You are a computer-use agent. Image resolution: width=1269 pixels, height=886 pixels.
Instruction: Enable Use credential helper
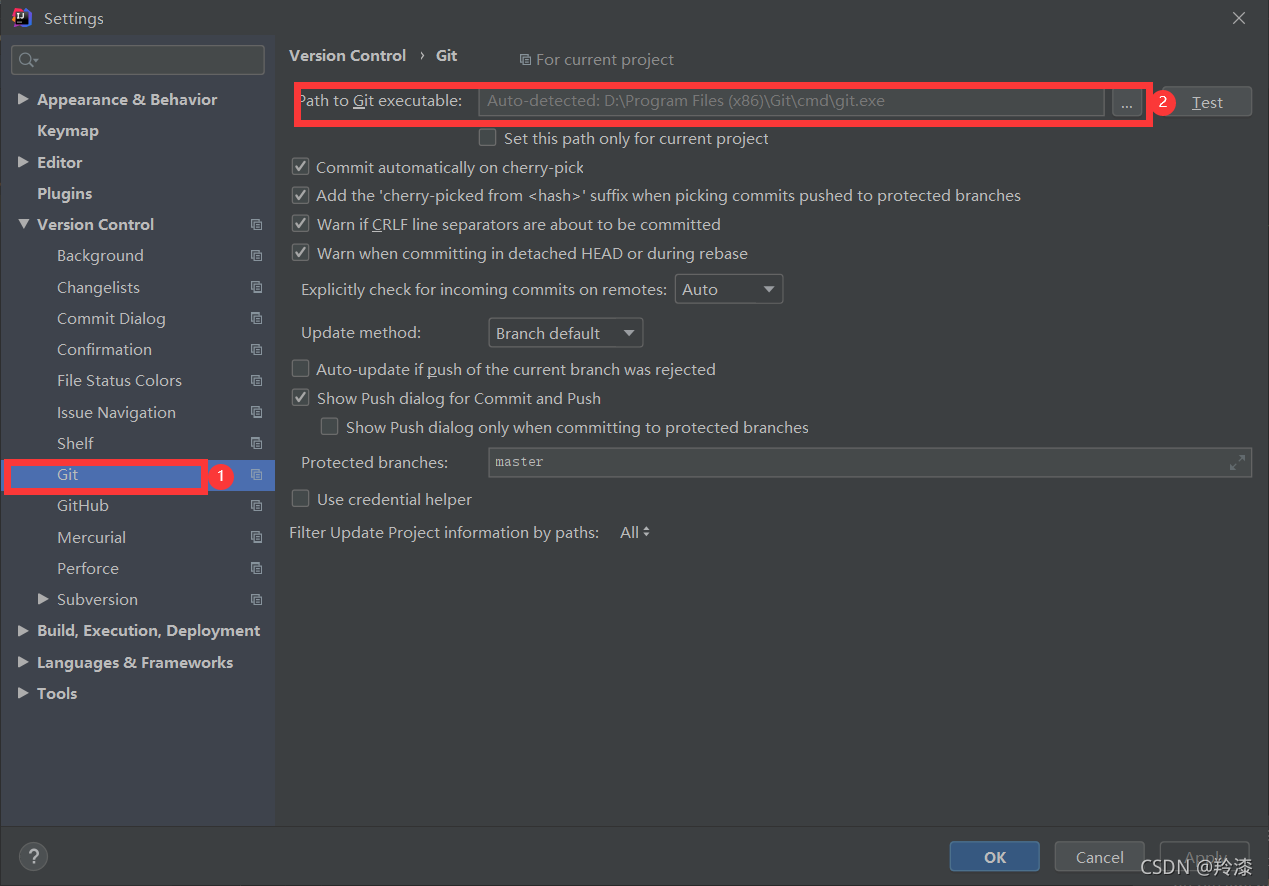(300, 499)
